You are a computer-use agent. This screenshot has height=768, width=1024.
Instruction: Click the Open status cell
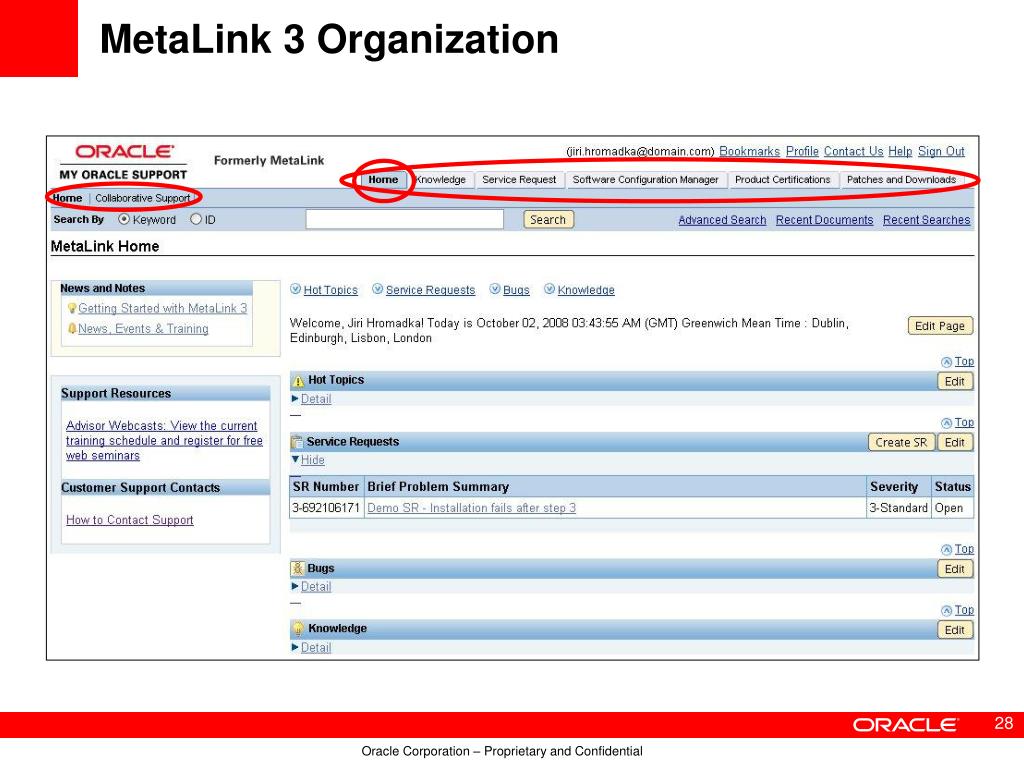(x=952, y=507)
